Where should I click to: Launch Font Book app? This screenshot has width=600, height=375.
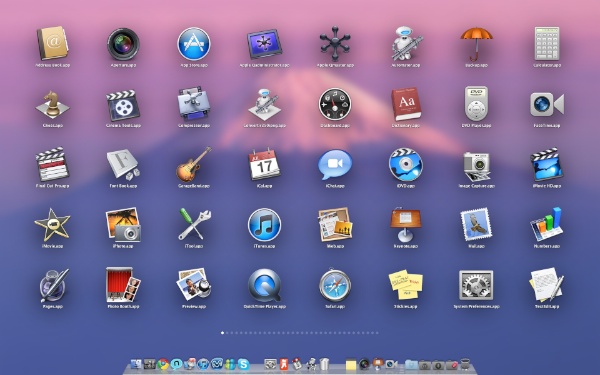pos(123,165)
